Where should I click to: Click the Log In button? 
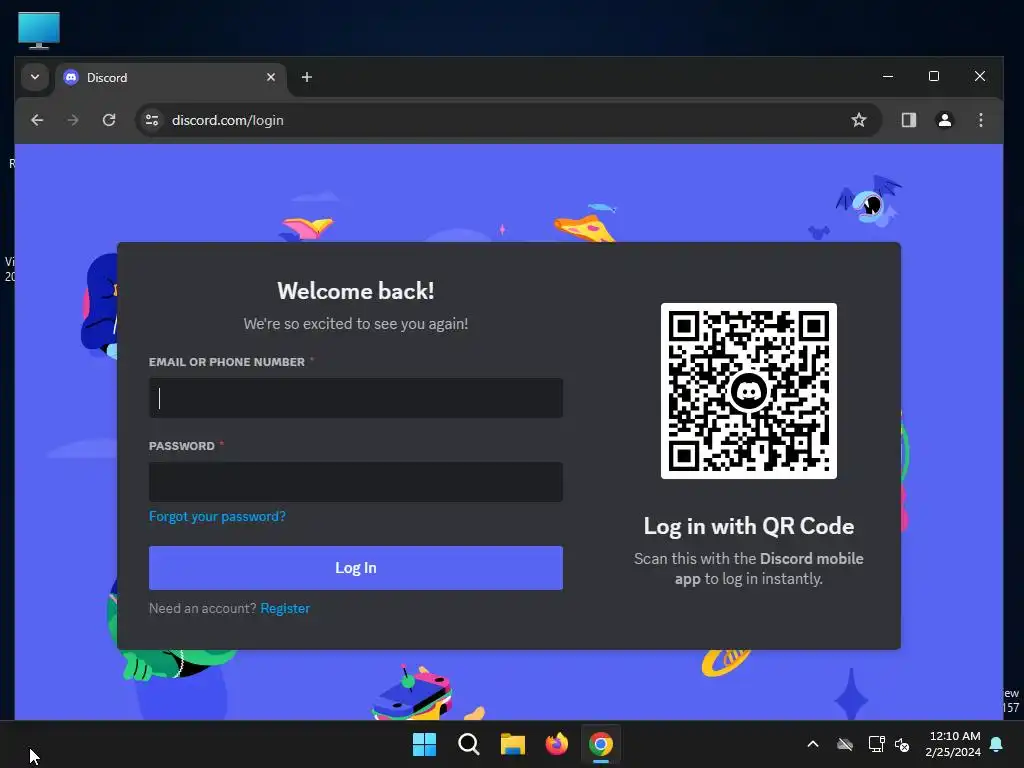[x=356, y=568]
